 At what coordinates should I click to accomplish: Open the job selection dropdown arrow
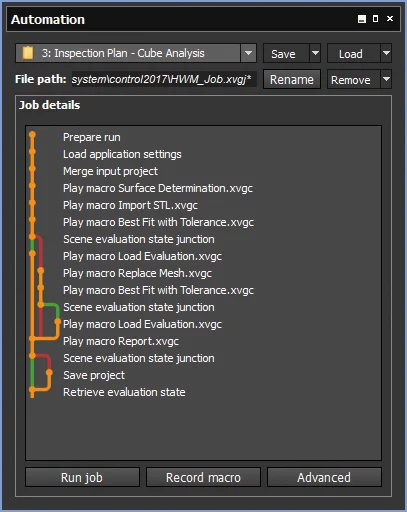click(x=248, y=53)
